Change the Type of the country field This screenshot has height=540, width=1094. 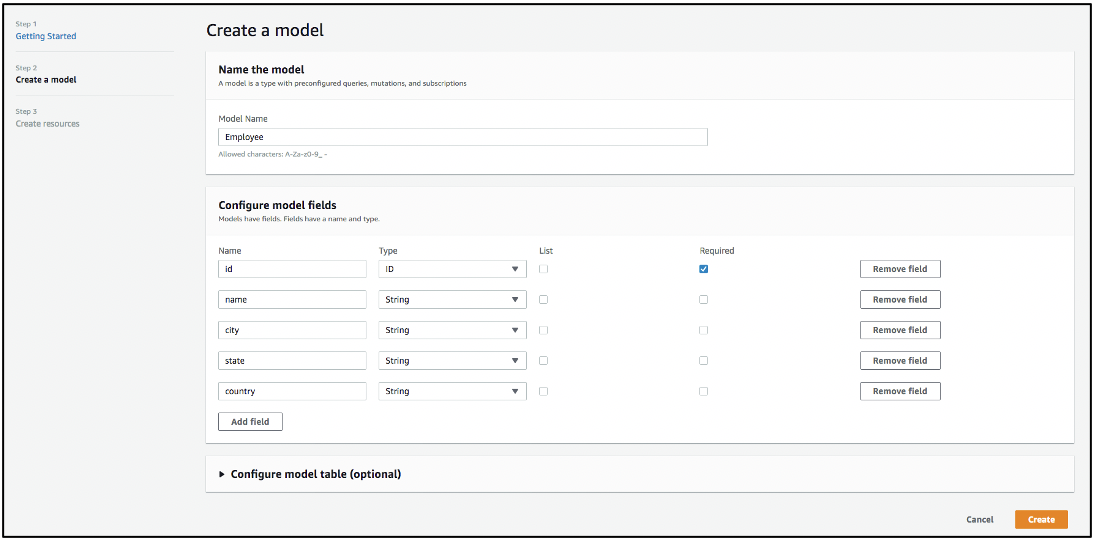[452, 391]
